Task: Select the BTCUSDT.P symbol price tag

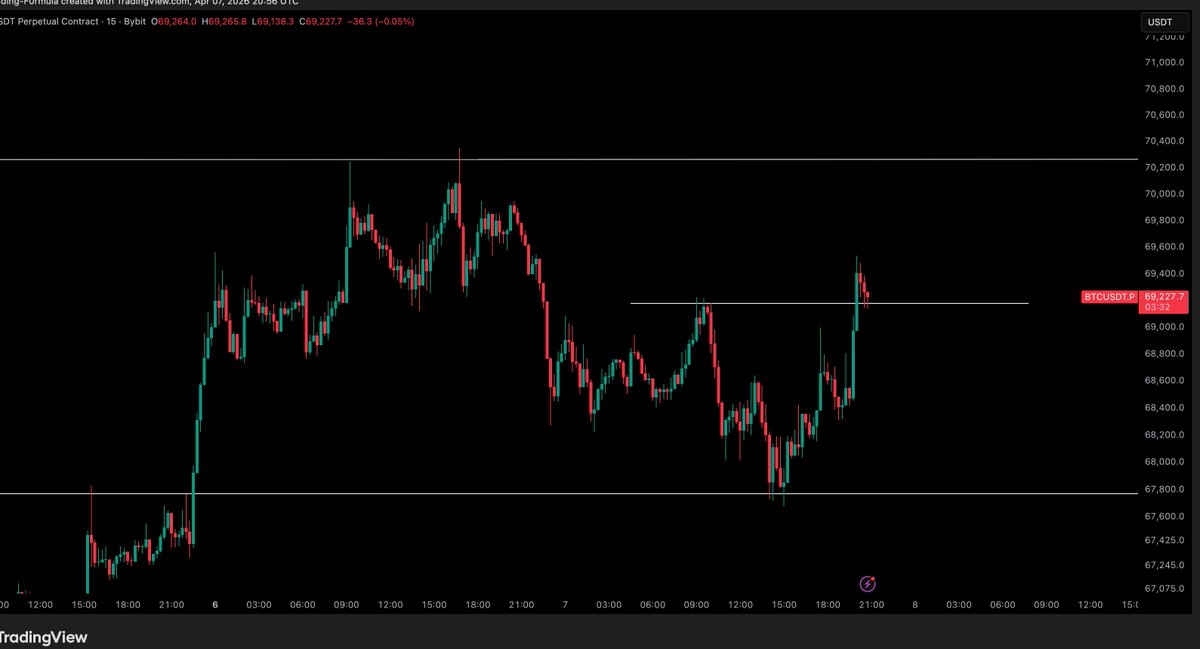Action: click(x=1111, y=297)
